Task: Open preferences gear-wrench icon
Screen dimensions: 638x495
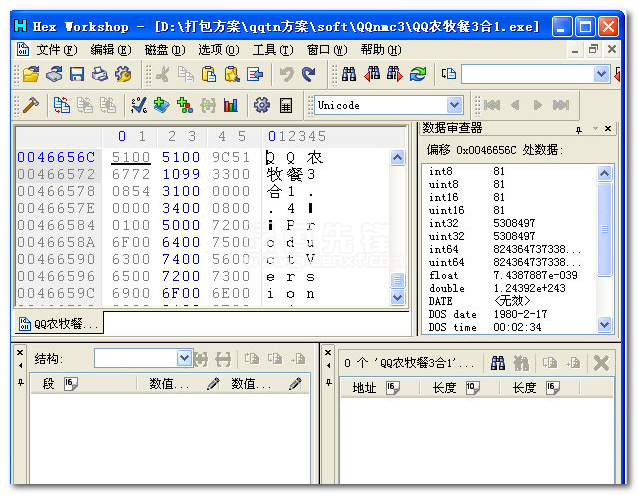Action: 123,74
